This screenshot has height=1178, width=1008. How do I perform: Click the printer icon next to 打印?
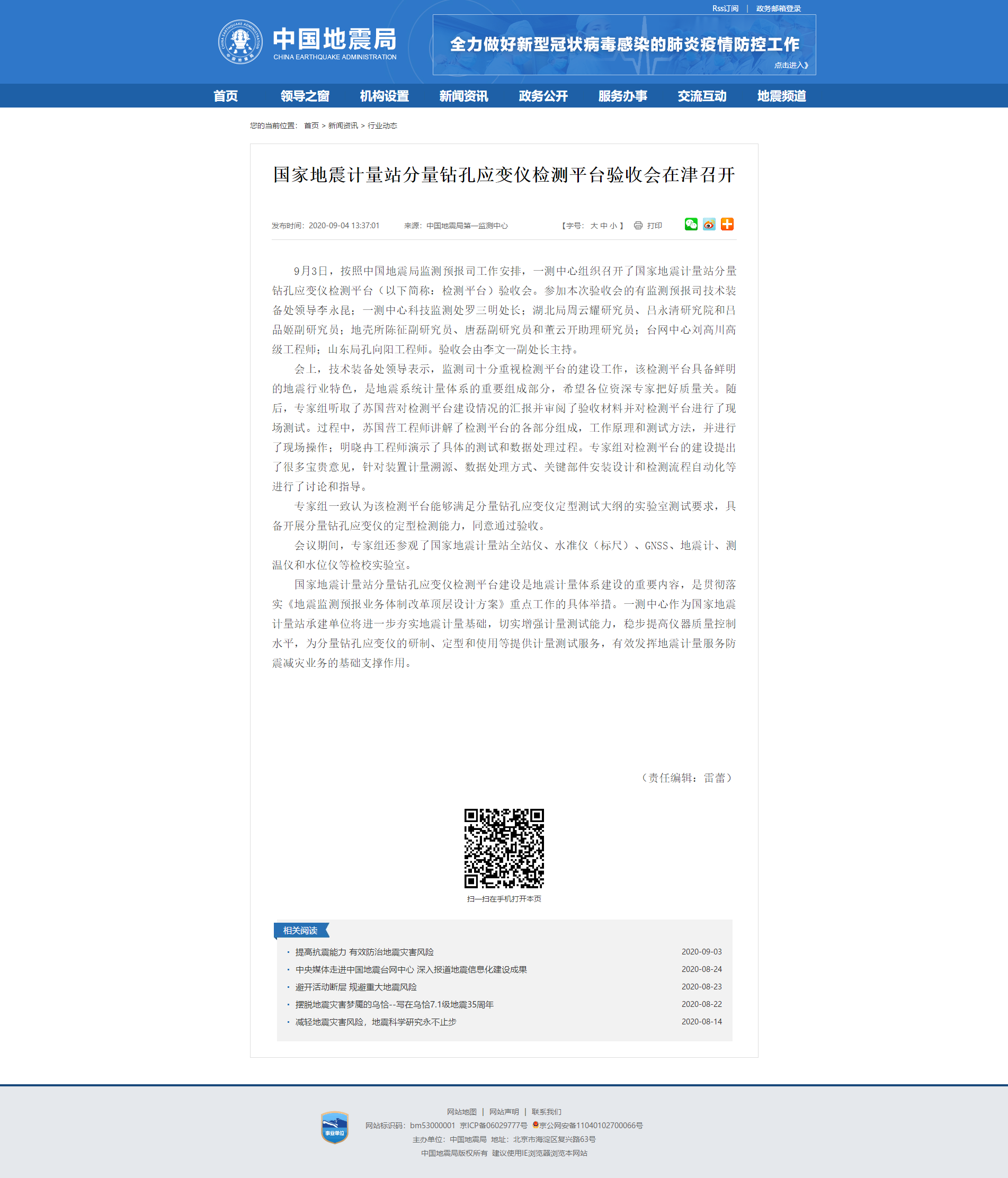[x=638, y=225]
